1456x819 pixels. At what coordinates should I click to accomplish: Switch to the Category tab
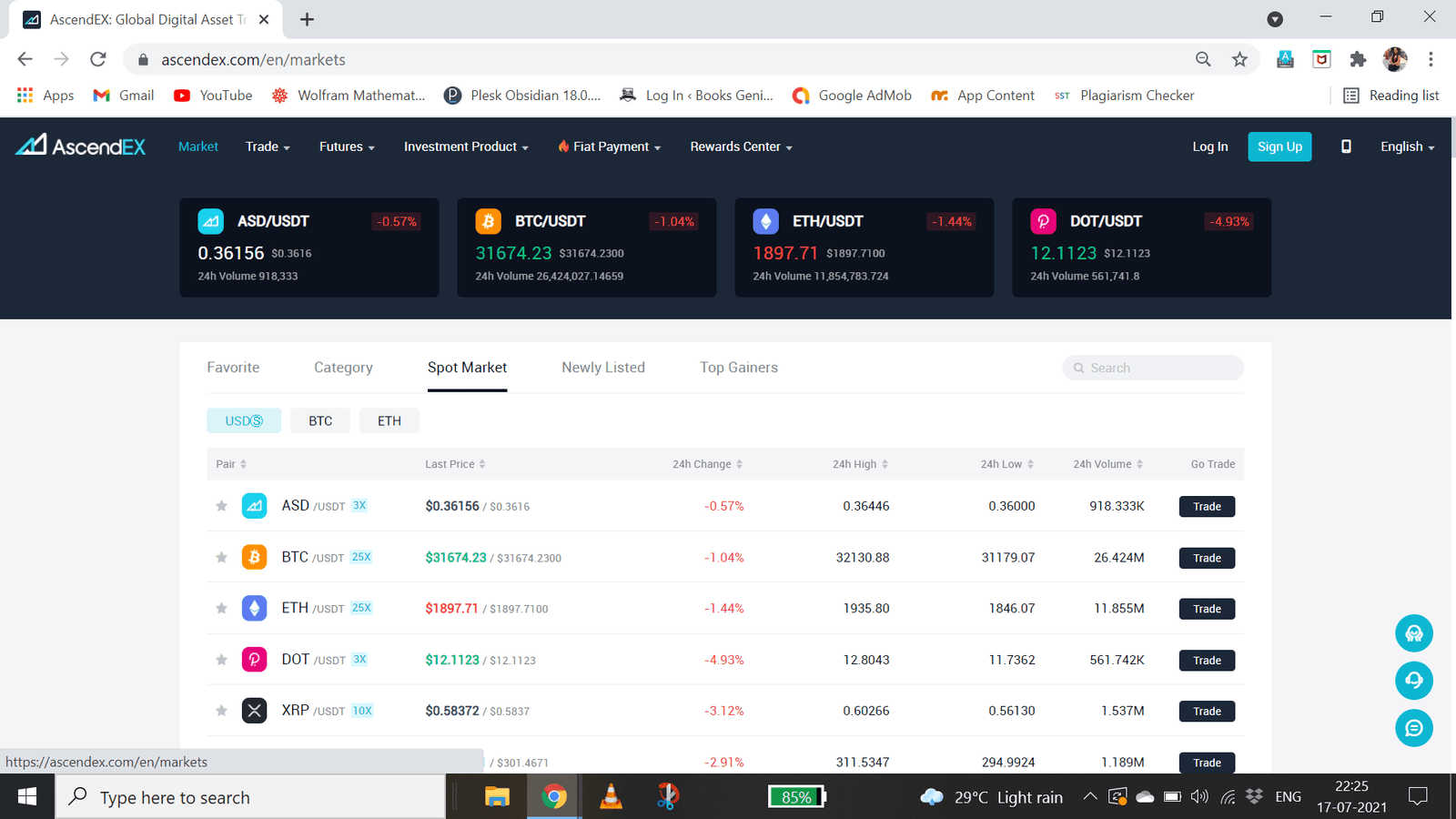pos(343,368)
